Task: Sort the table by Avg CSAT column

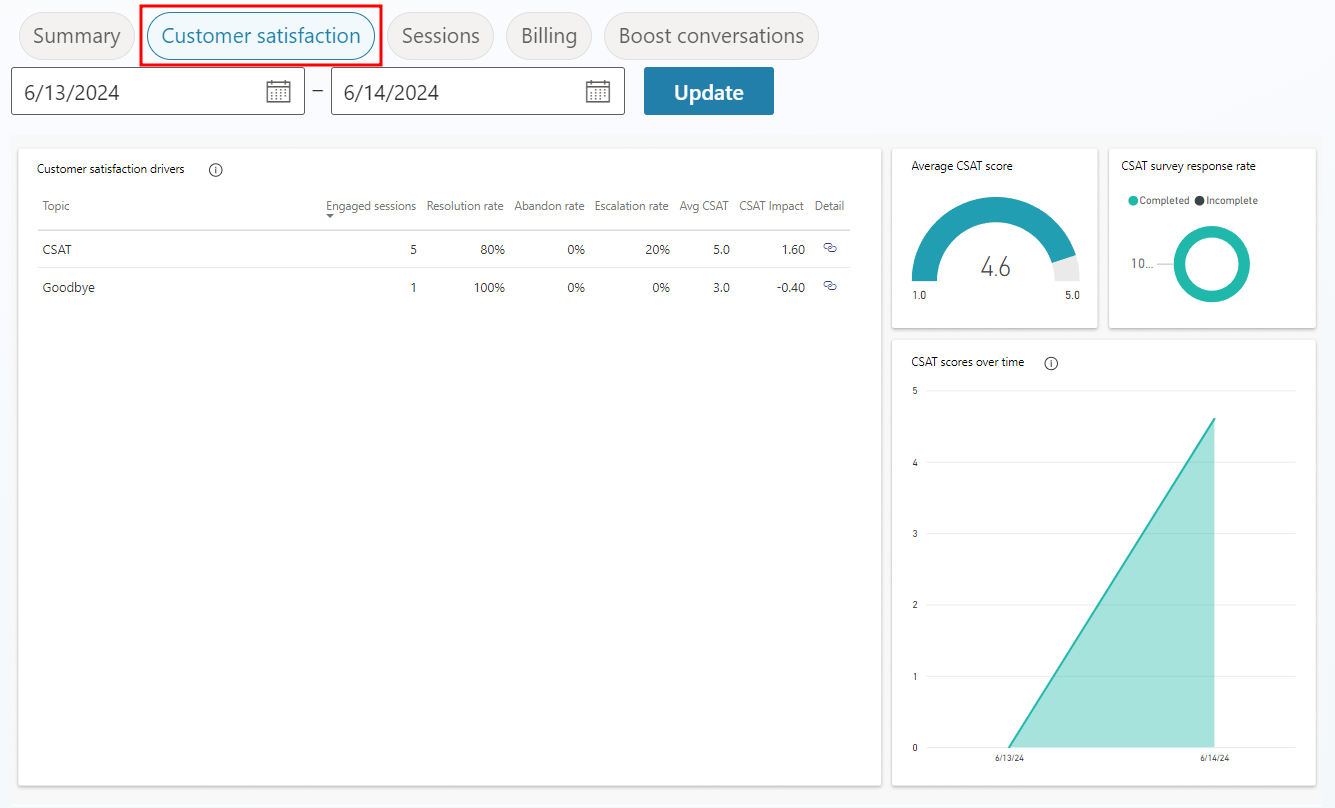Action: (x=703, y=205)
